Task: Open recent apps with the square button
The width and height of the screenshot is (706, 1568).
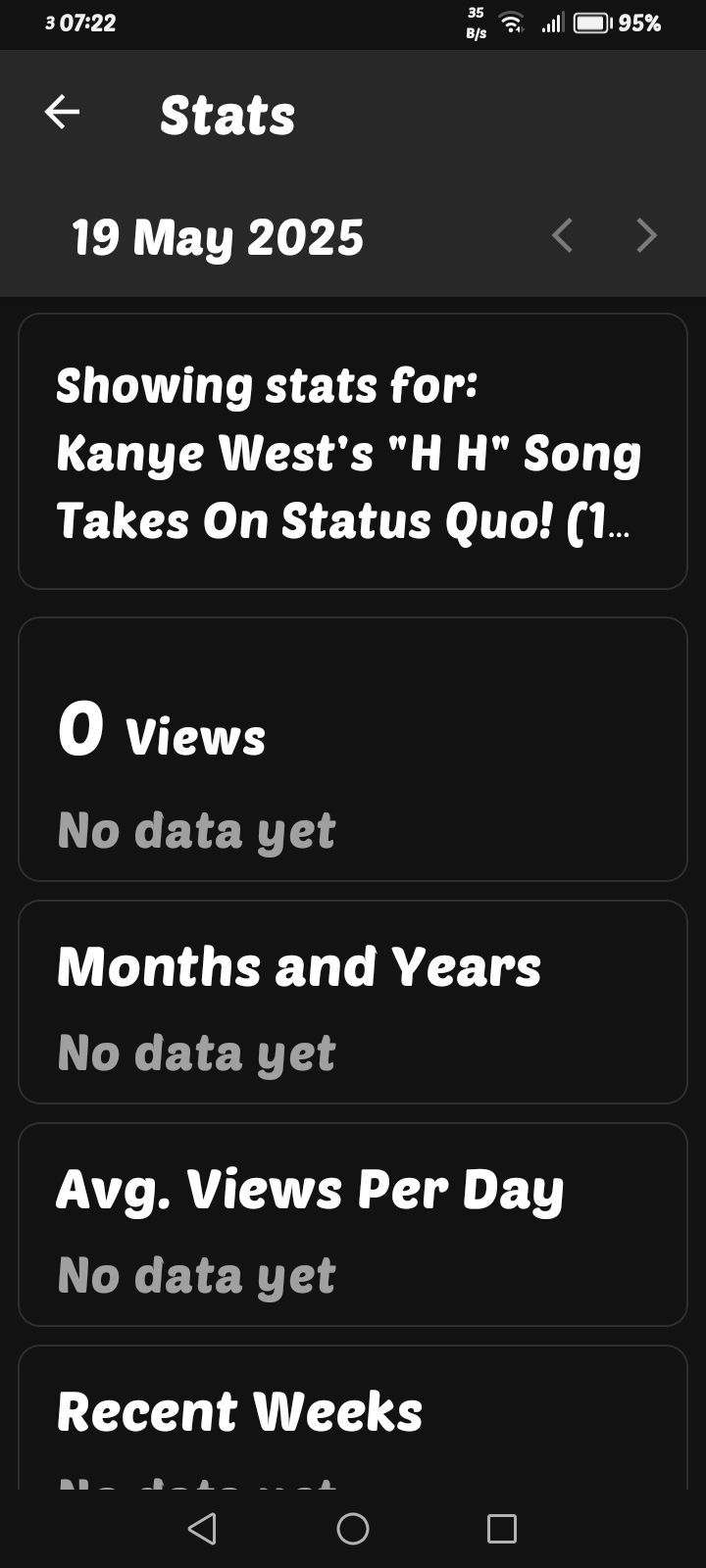Action: pos(501,1528)
